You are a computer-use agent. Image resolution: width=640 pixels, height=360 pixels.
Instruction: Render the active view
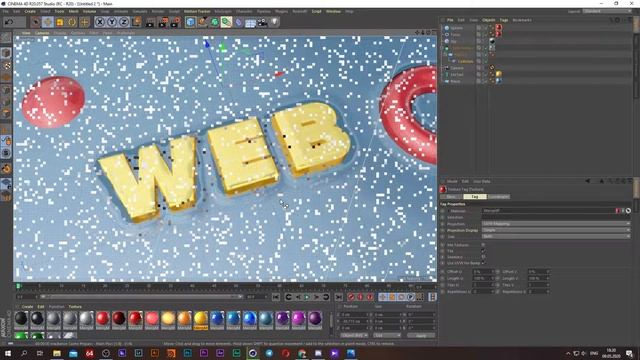pyautogui.click(x=150, y=22)
